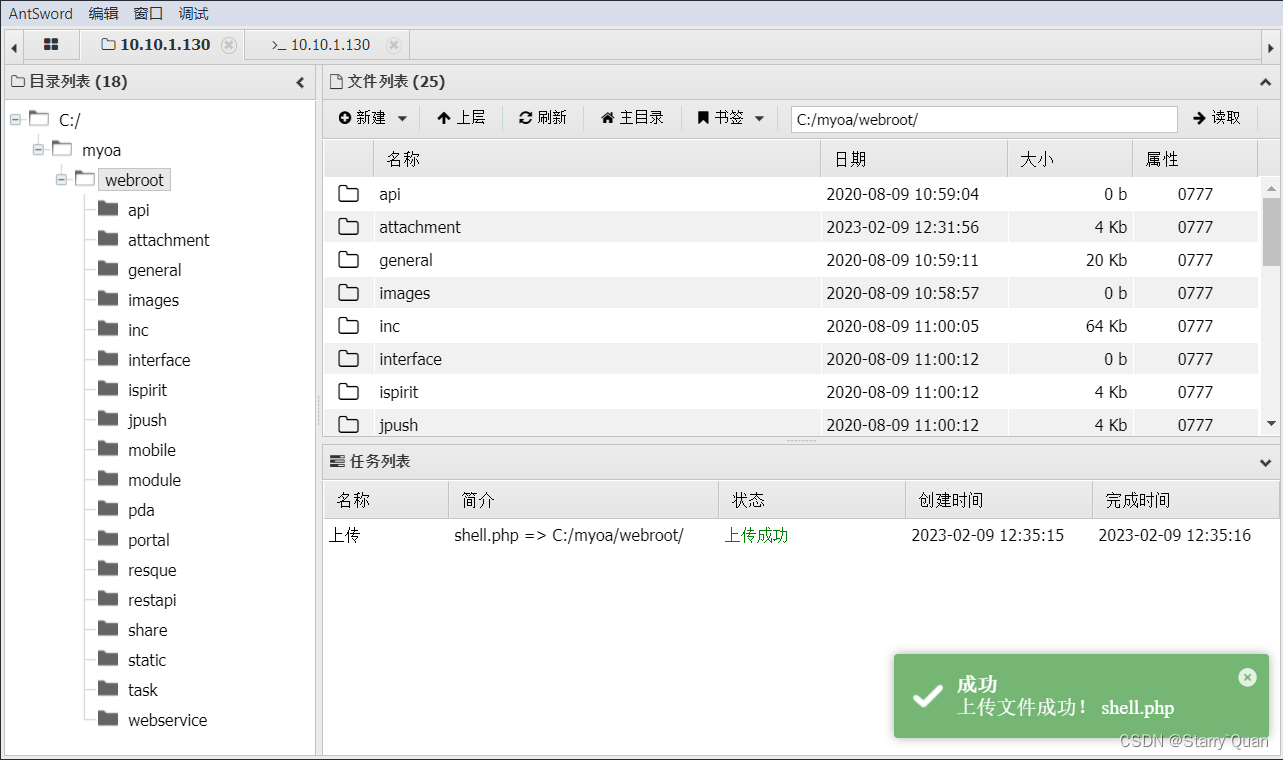This screenshot has width=1283, height=760.
Task: Click the 上层 go-up button
Action: [x=461, y=118]
